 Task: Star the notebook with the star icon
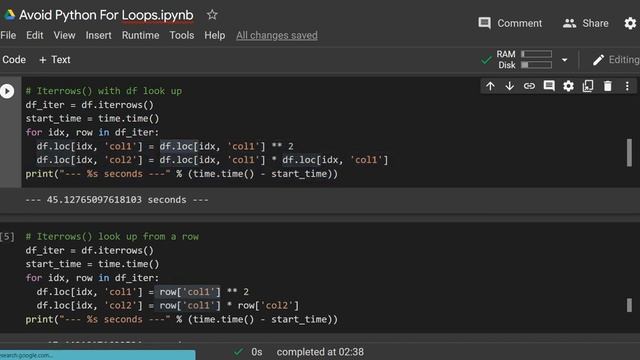coord(212,15)
